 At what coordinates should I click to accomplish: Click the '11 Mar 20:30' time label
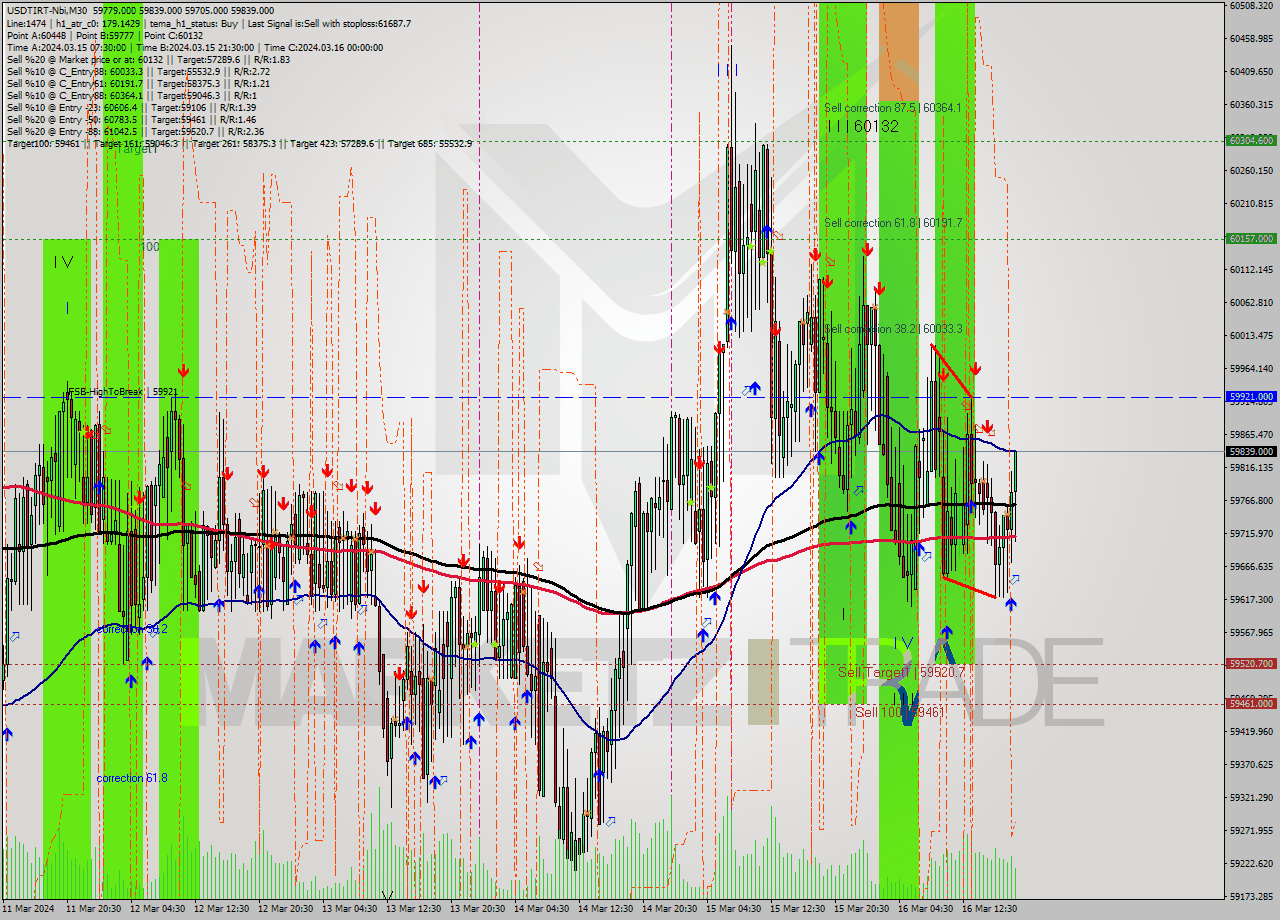click(x=94, y=909)
